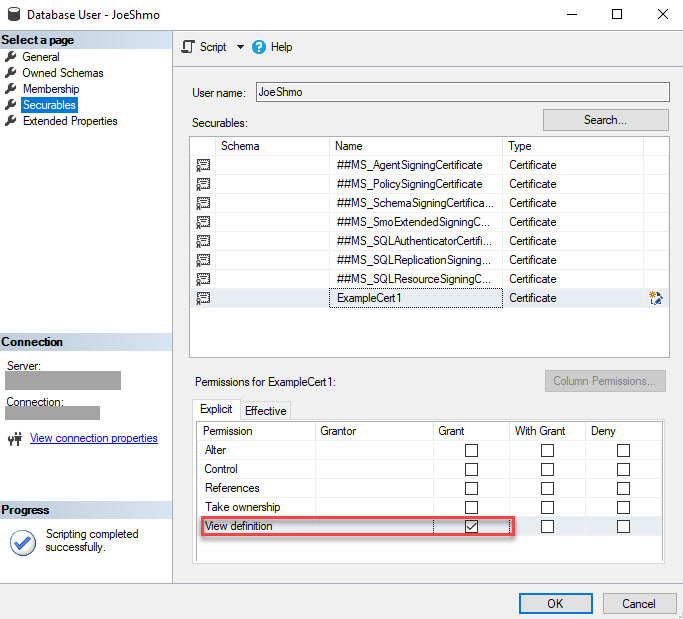Open the Script dropdown arrow
Screen dimensions: 683x619
coord(240,47)
